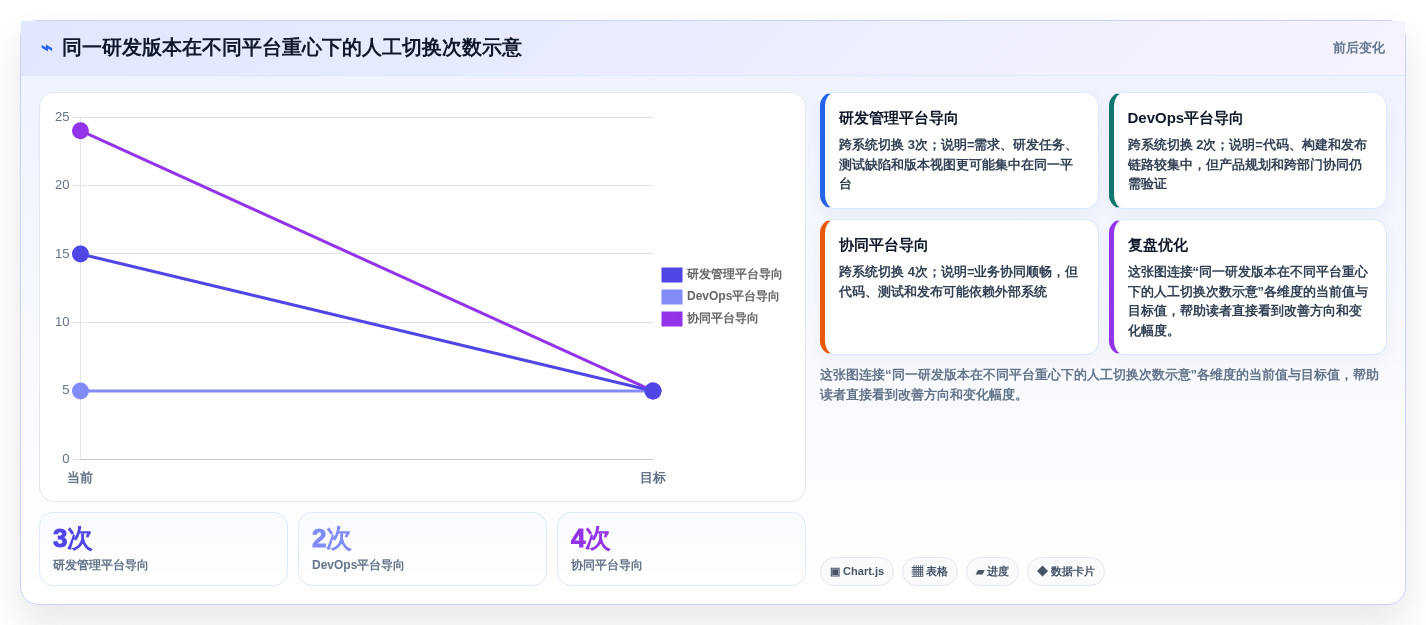
Task: Click the 研发管理平台导向 legend label text
Action: tap(735, 274)
